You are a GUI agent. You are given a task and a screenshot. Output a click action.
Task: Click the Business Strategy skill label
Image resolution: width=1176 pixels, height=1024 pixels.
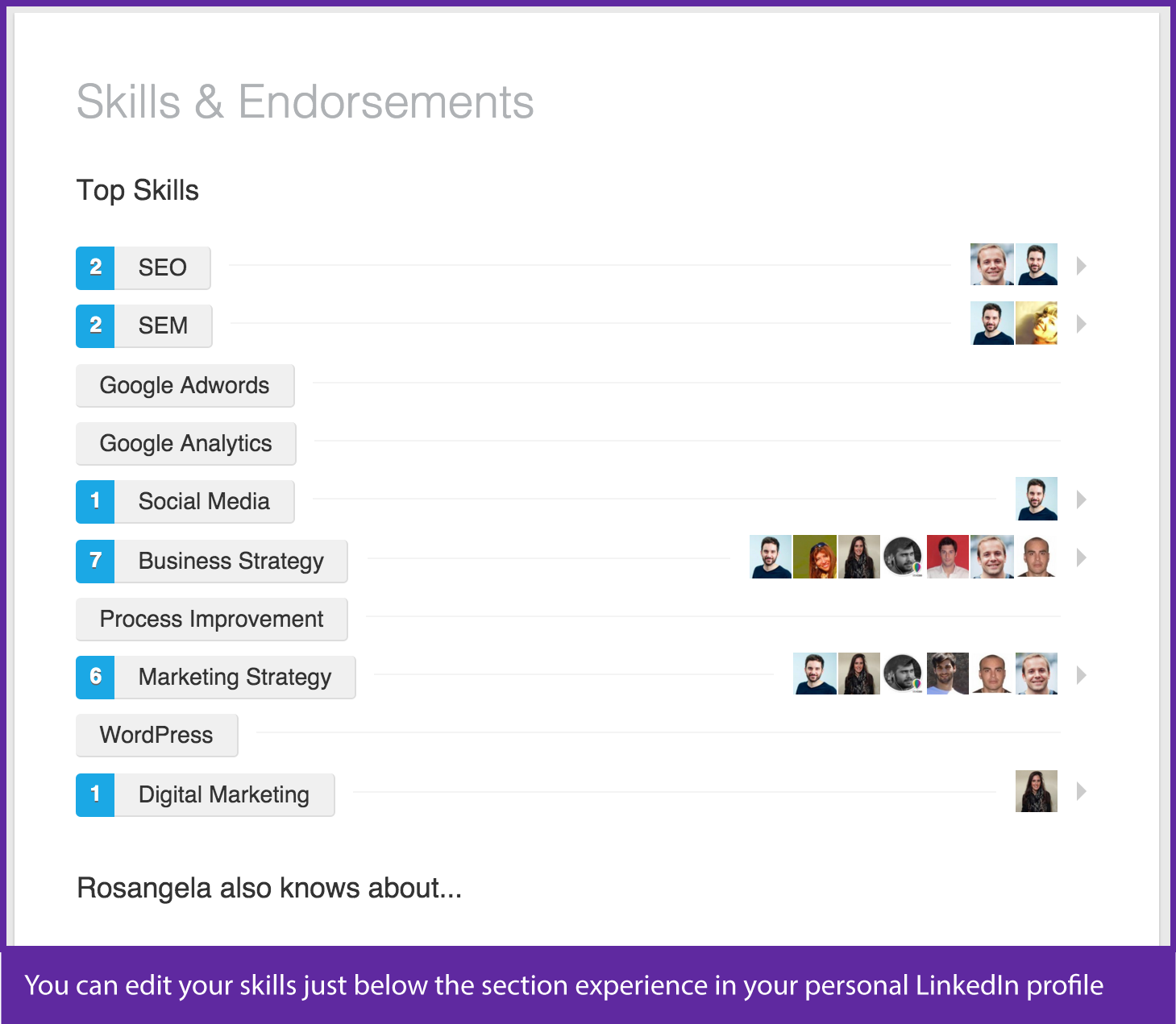tap(231, 561)
